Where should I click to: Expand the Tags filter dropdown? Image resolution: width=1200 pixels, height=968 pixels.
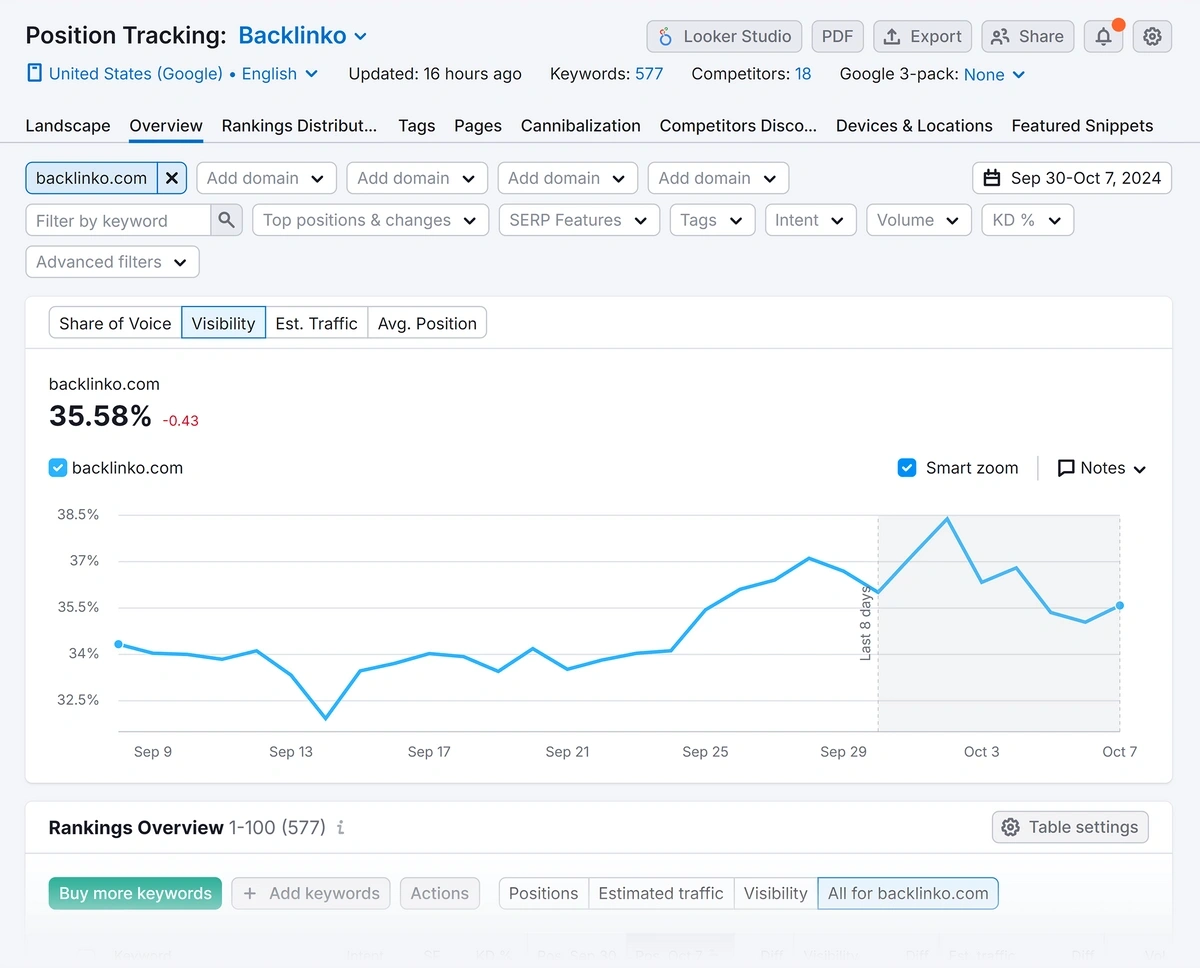click(x=711, y=220)
